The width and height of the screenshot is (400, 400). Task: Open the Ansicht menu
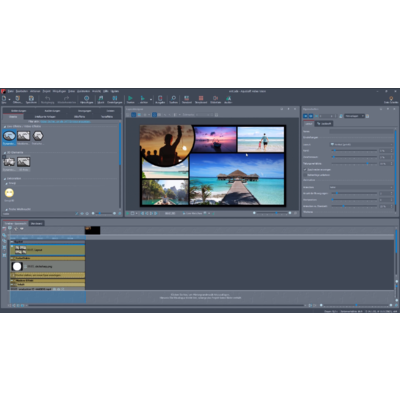coord(96,91)
